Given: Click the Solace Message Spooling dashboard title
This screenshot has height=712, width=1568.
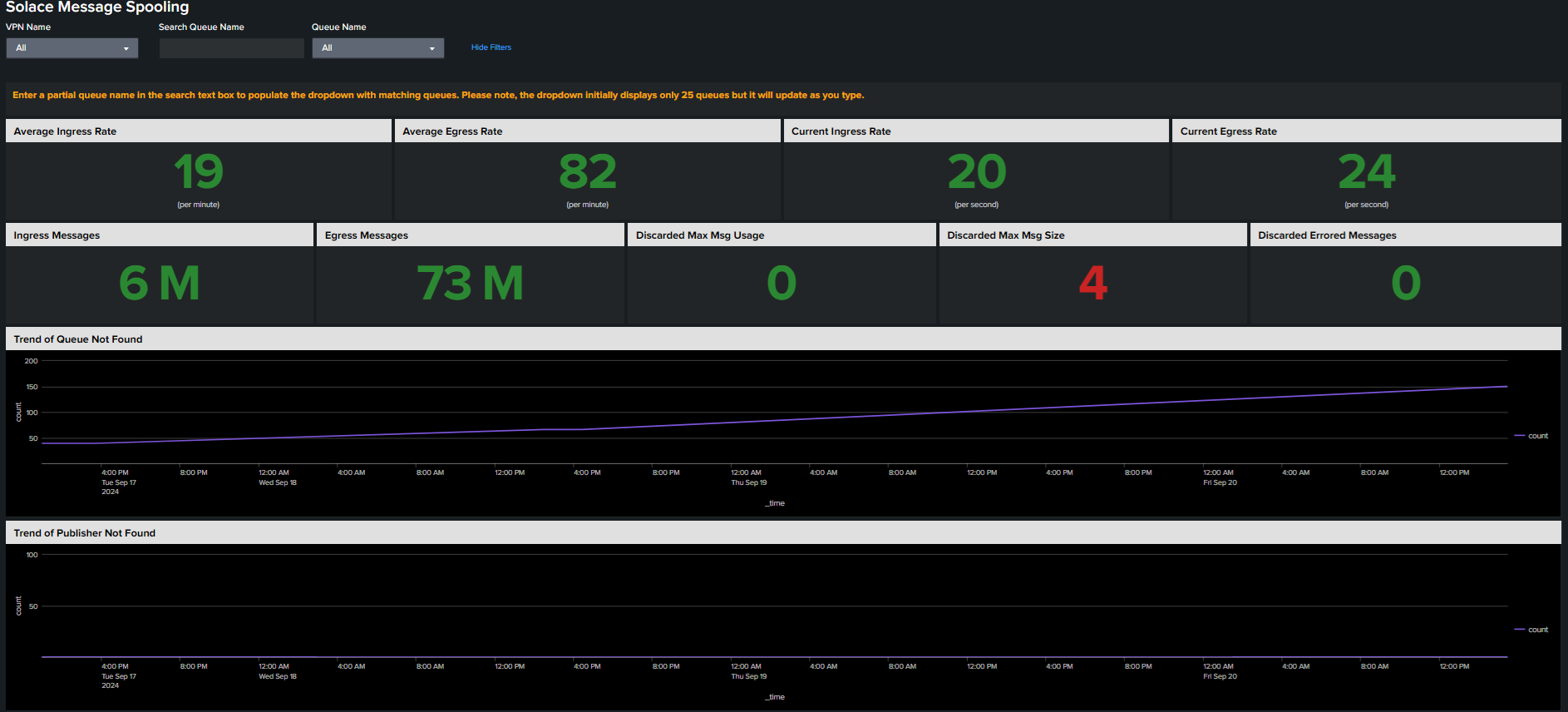Looking at the screenshot, I should (97, 7).
